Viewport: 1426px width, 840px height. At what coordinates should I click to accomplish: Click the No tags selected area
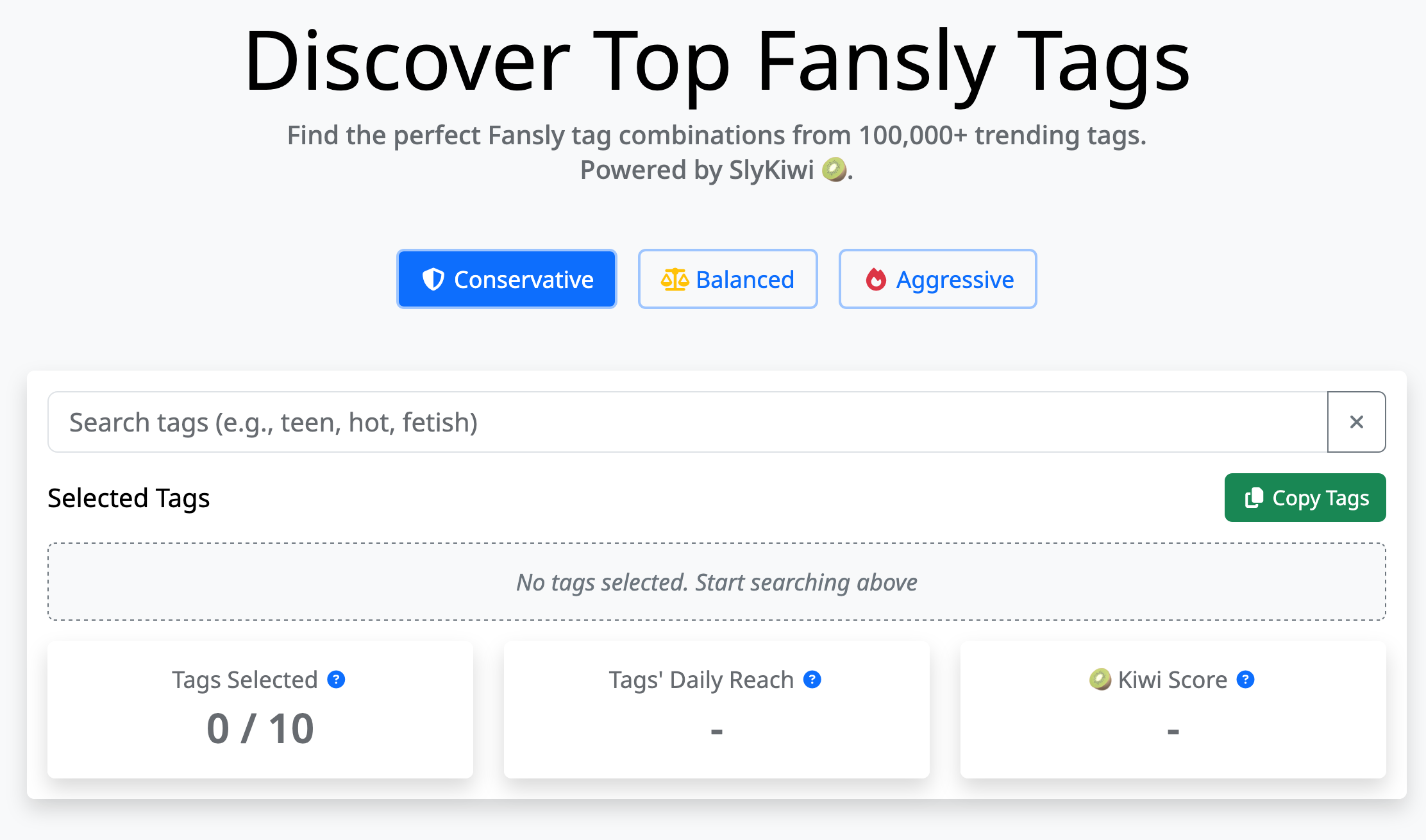[x=716, y=582]
